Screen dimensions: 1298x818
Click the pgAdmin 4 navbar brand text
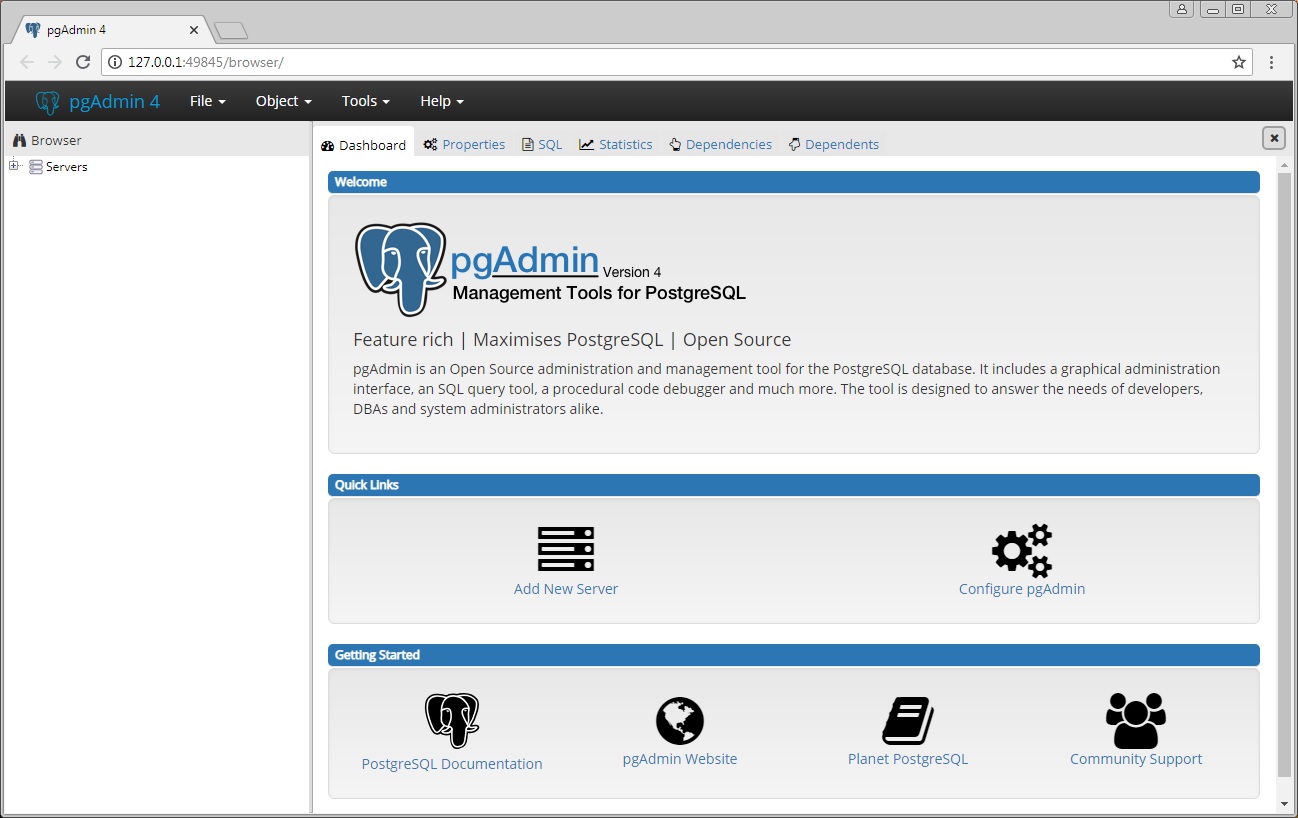coord(114,101)
